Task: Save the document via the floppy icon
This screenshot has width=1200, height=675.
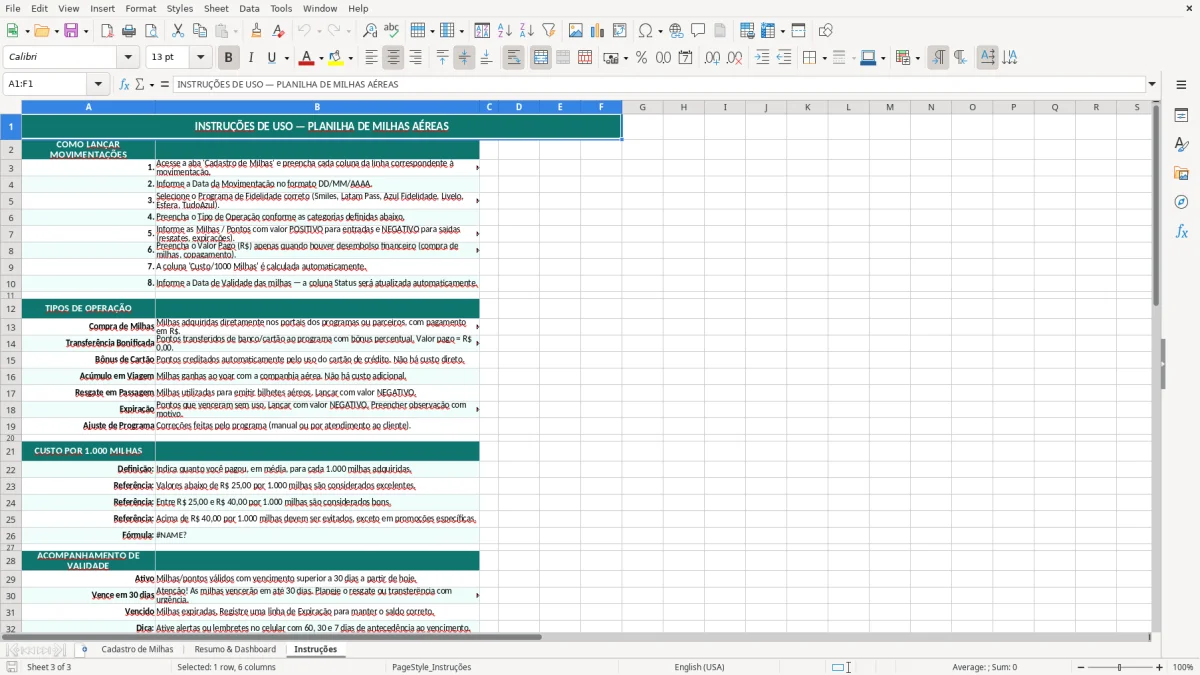Action: coord(71,31)
